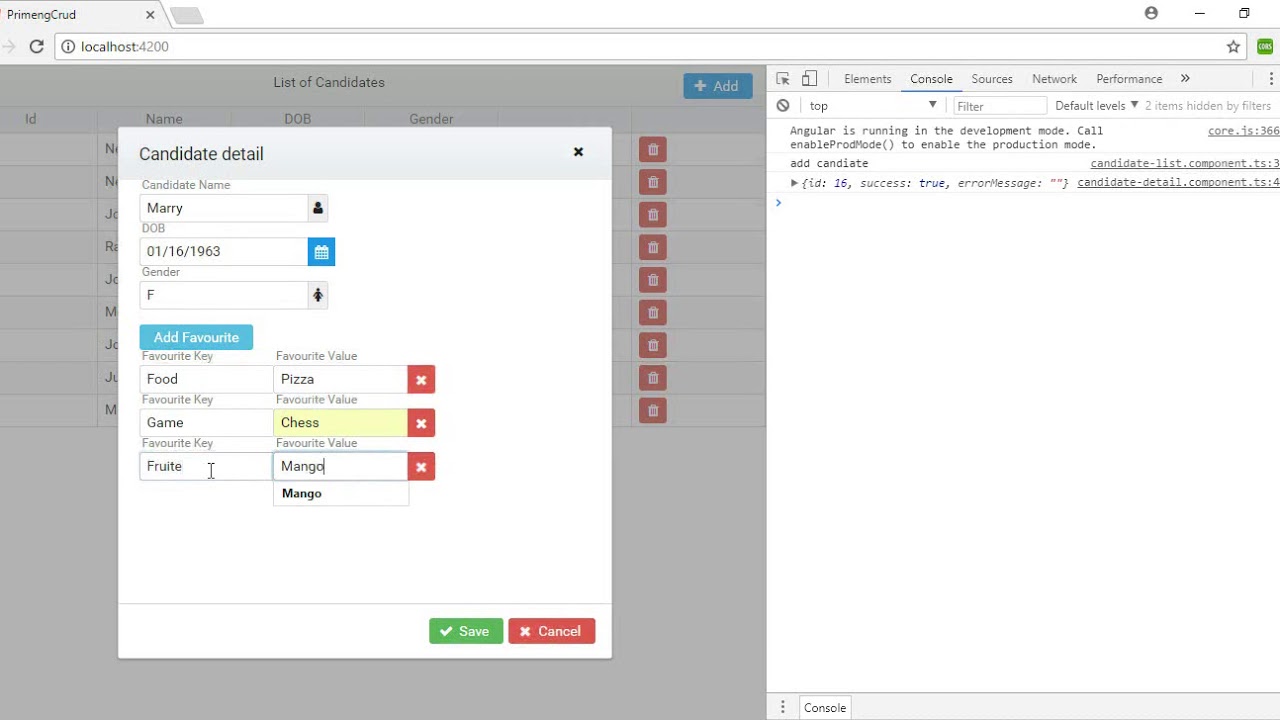Toggle the DevTools device toolbar
Viewport: 1280px width, 720px height.
tap(810, 79)
